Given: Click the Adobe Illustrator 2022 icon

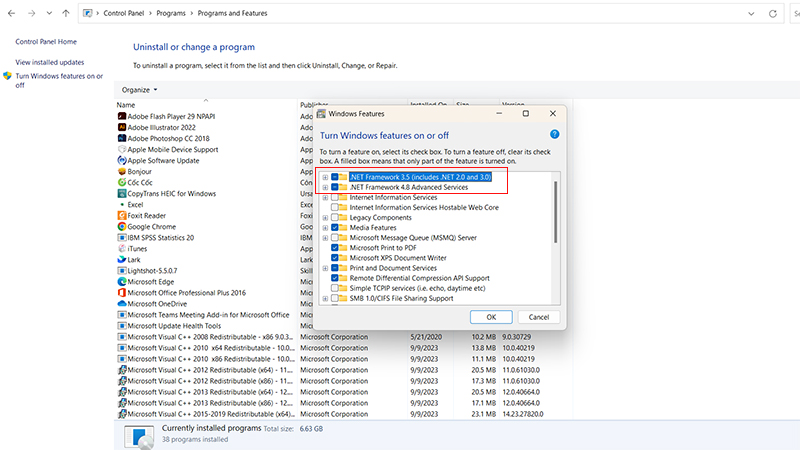Looking at the screenshot, I should (x=122, y=127).
